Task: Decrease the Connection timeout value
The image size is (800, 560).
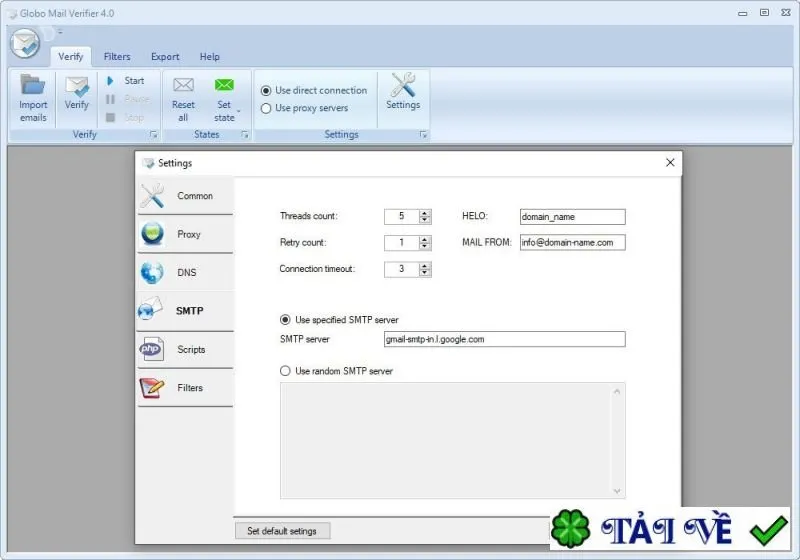Action: [425, 272]
